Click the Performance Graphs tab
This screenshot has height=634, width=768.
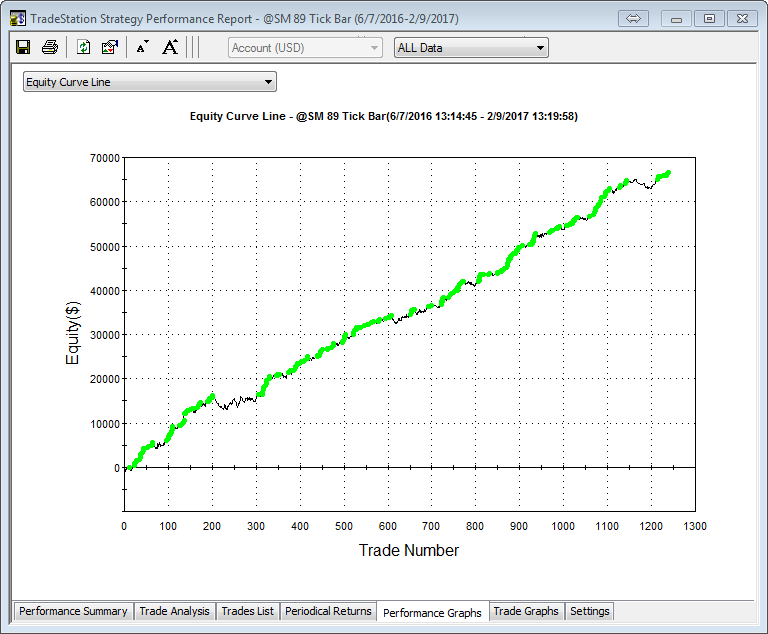tap(432, 612)
